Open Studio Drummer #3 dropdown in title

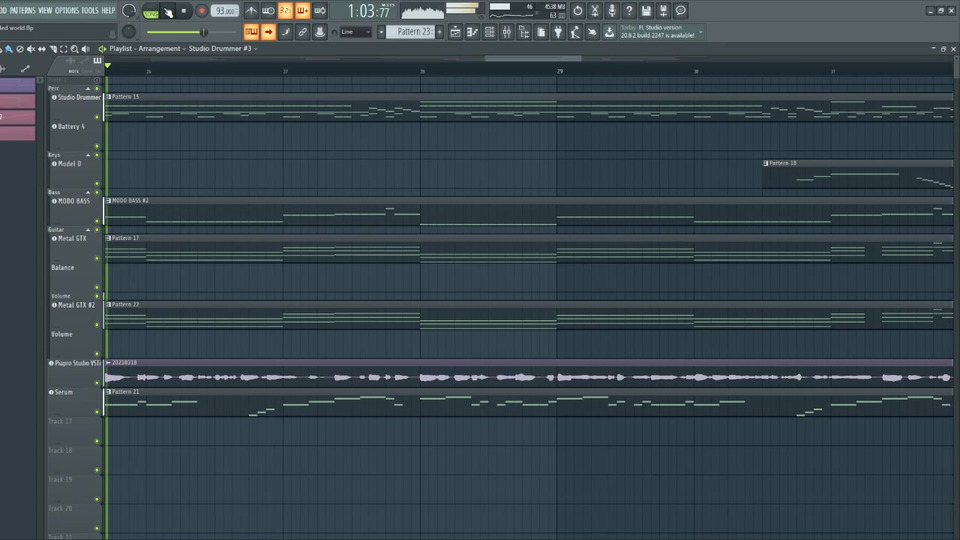click(223, 48)
